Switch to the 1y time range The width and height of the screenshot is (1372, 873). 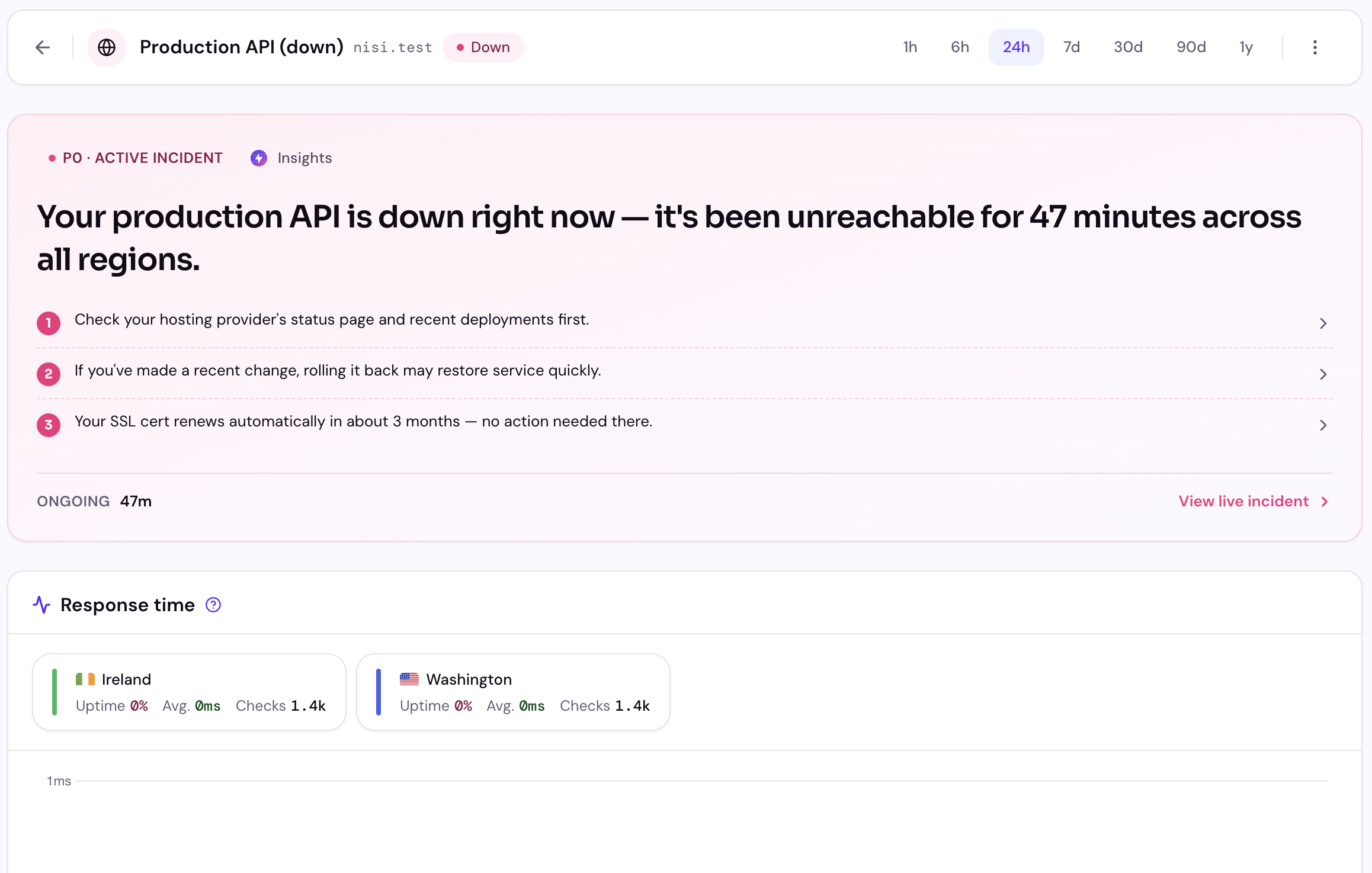[x=1246, y=47]
